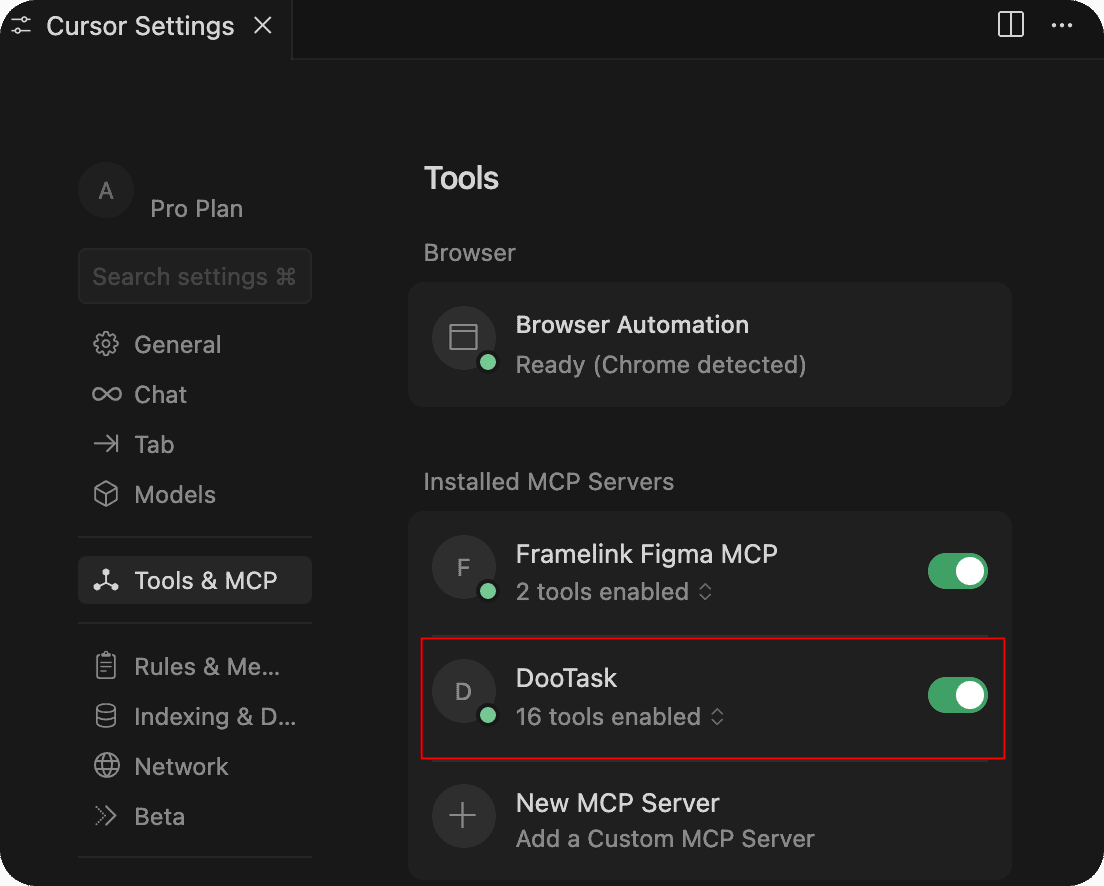The height and width of the screenshot is (886, 1104).
Task: Click the Cursor Settings tab sliders icon
Action: [x=21, y=26]
